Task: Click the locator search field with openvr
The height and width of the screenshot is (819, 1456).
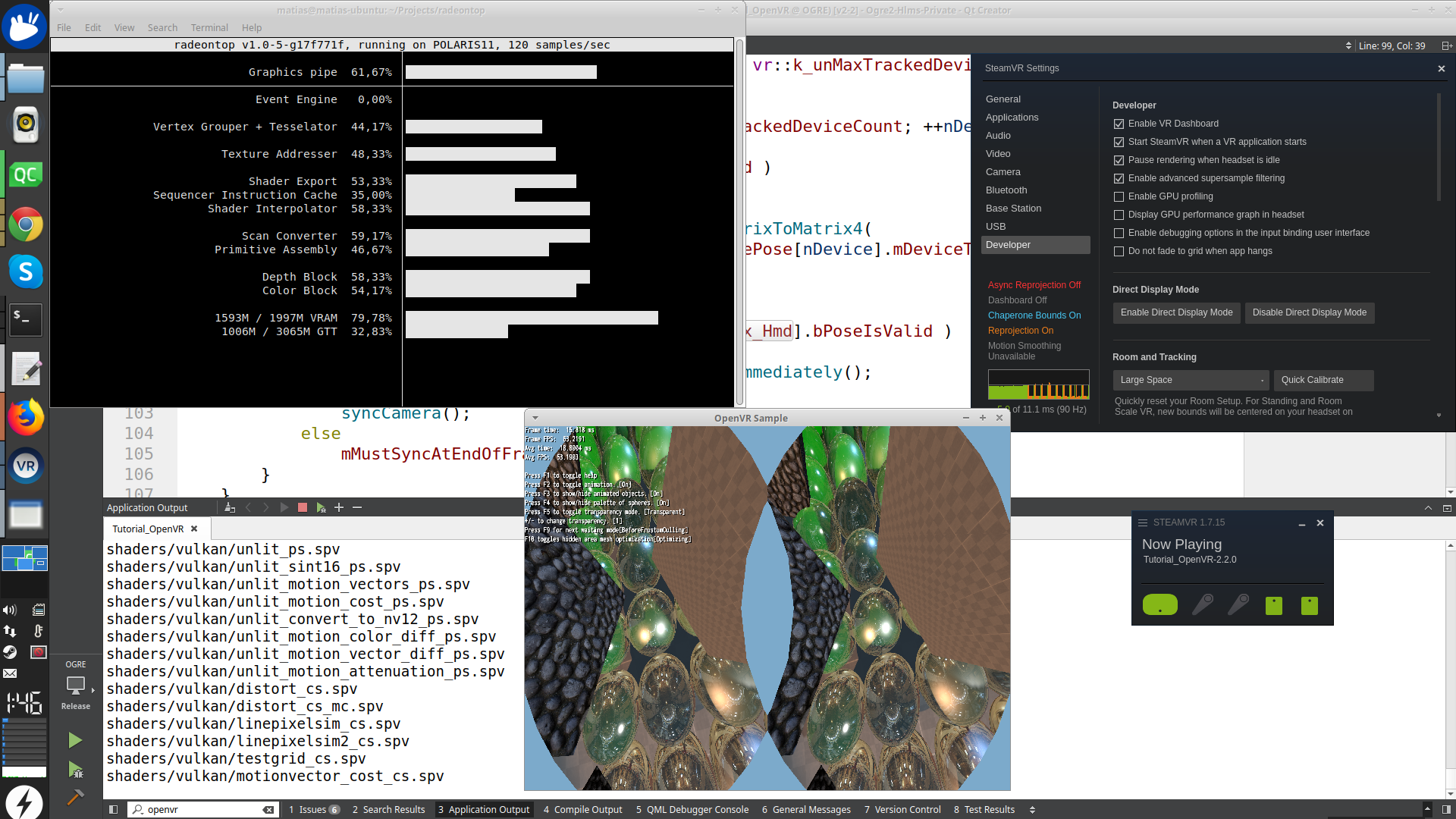Action: pyautogui.click(x=203, y=809)
